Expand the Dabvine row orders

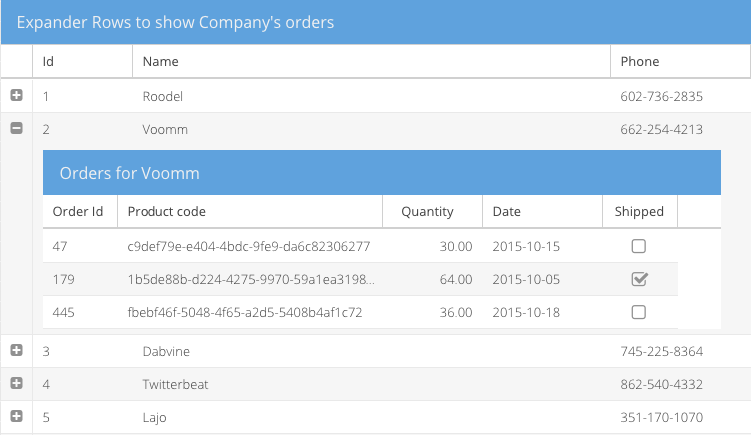pos(16,351)
